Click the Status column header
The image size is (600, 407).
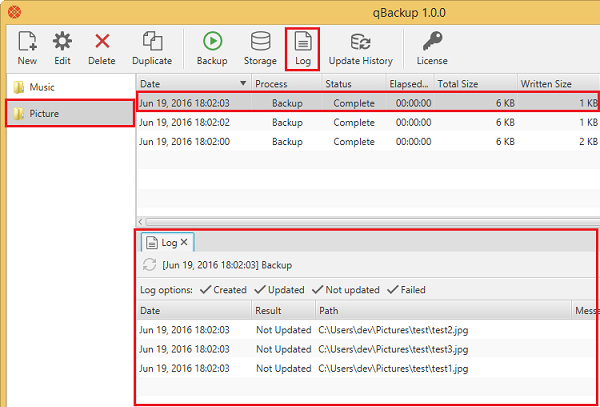point(354,83)
